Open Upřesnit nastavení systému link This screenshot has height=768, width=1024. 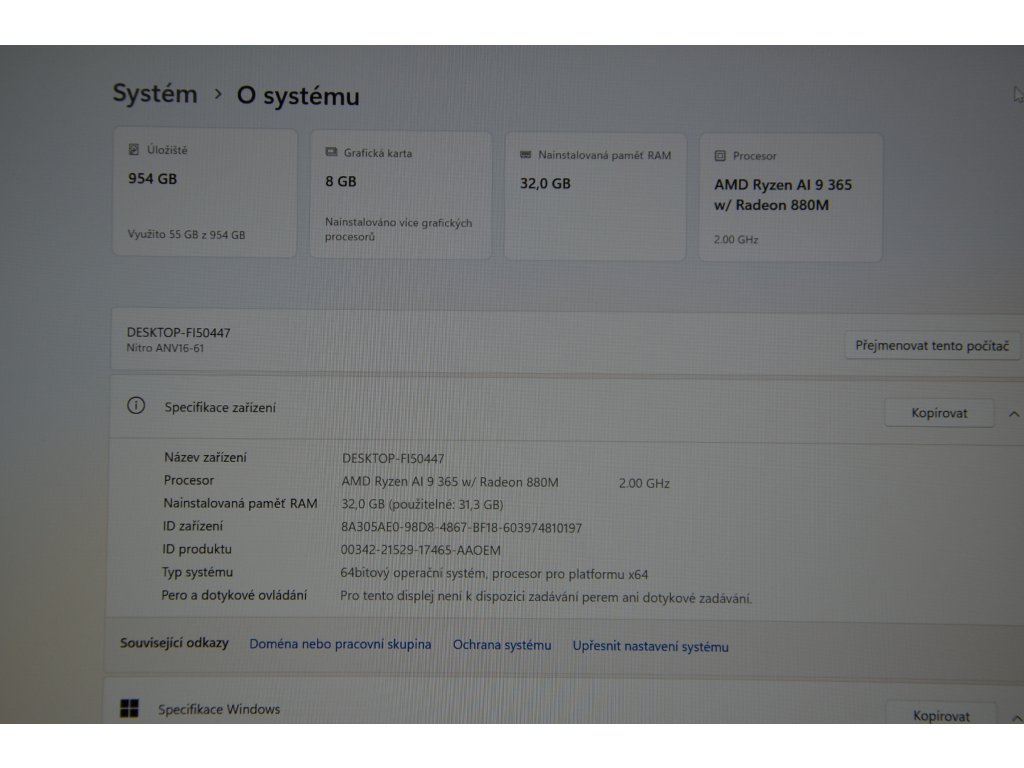click(650, 647)
